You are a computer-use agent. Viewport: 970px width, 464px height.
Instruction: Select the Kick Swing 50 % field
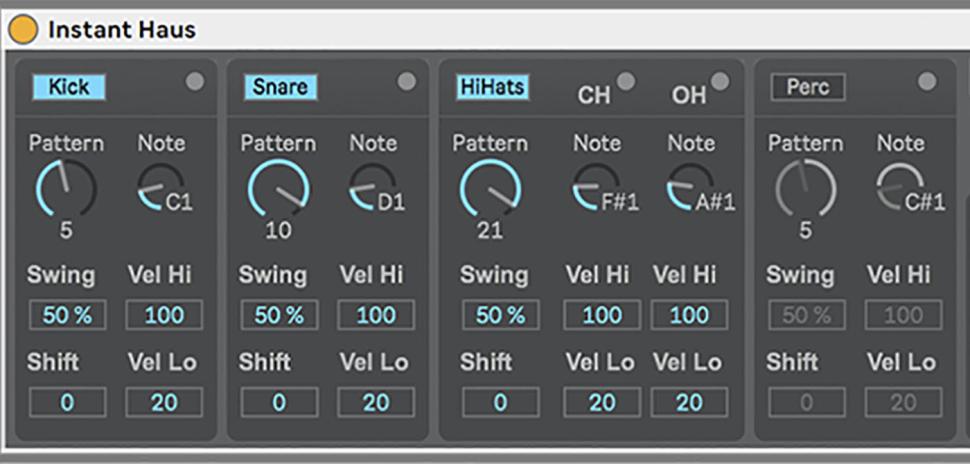(x=67, y=316)
